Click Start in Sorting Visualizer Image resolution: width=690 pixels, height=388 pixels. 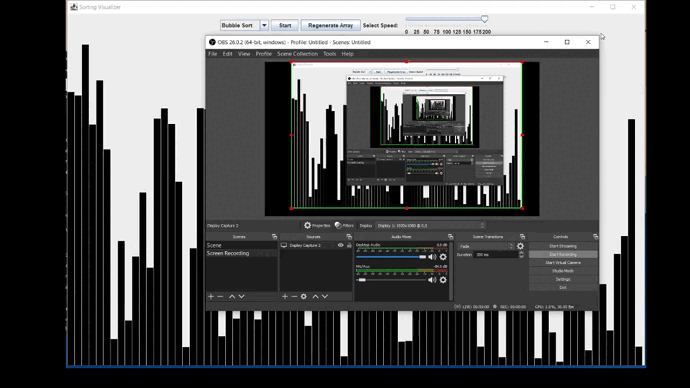point(285,26)
